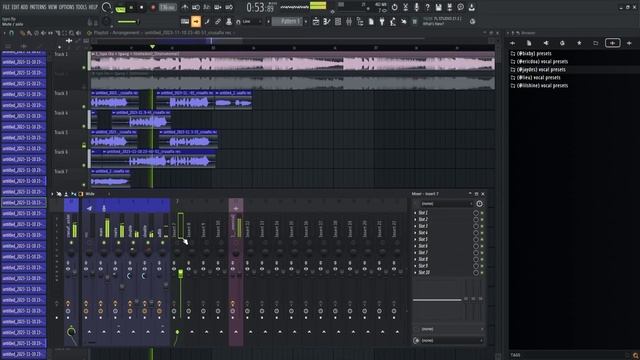Click the volume fader of the selected insert track
Screen dimensions: 640x360
tap(180, 274)
